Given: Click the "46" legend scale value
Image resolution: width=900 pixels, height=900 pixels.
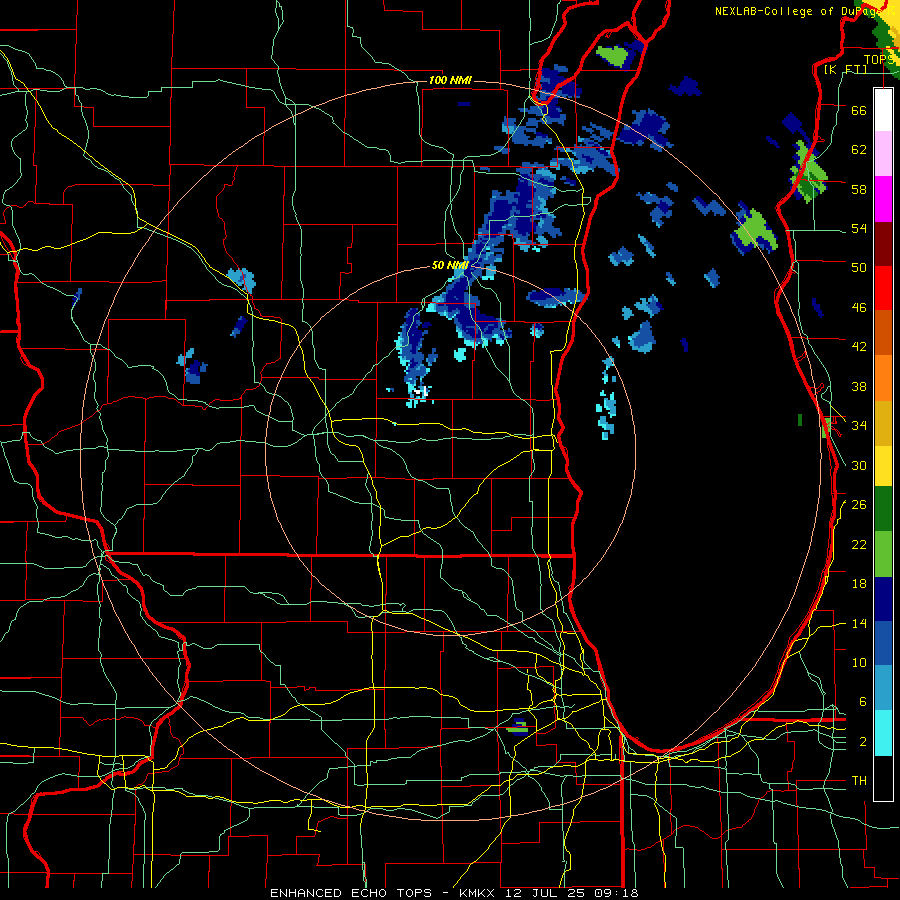Looking at the screenshot, I should (x=859, y=308).
